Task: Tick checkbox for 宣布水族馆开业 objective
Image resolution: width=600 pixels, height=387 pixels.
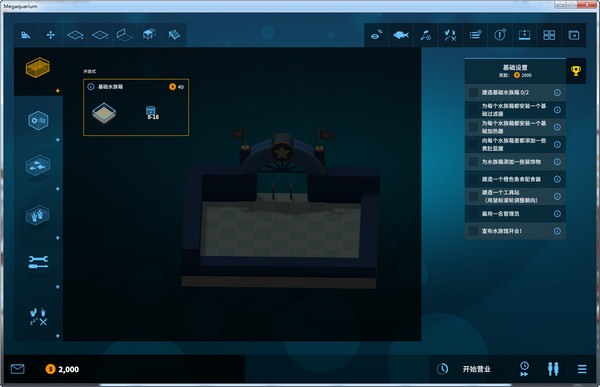Action: tap(473, 231)
